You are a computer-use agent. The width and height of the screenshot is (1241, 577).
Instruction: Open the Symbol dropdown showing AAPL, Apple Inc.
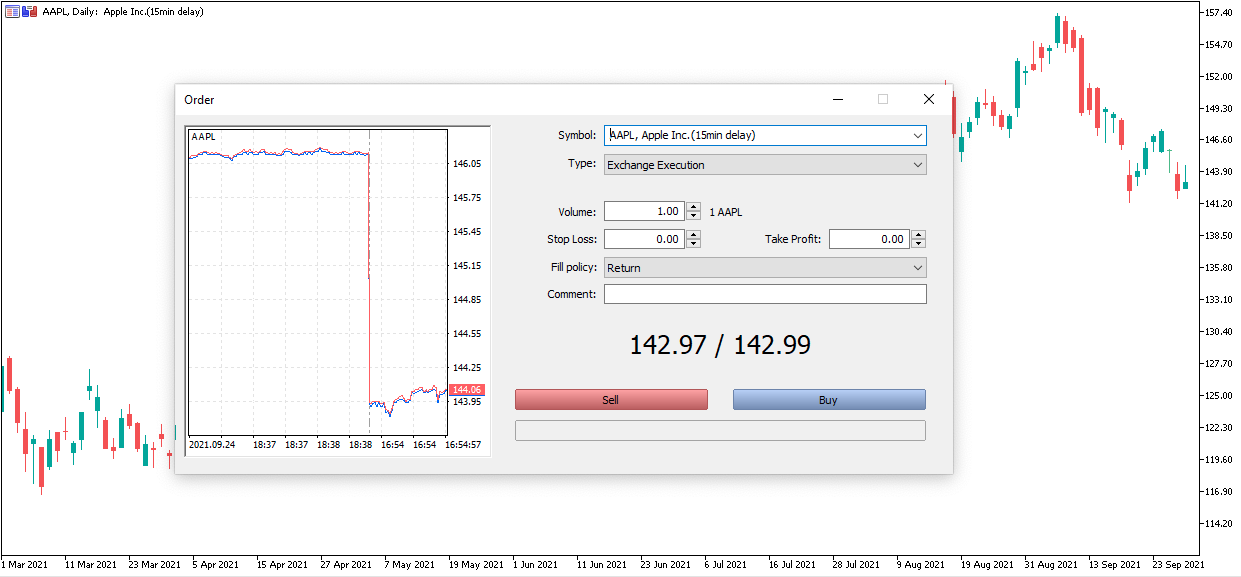point(765,135)
